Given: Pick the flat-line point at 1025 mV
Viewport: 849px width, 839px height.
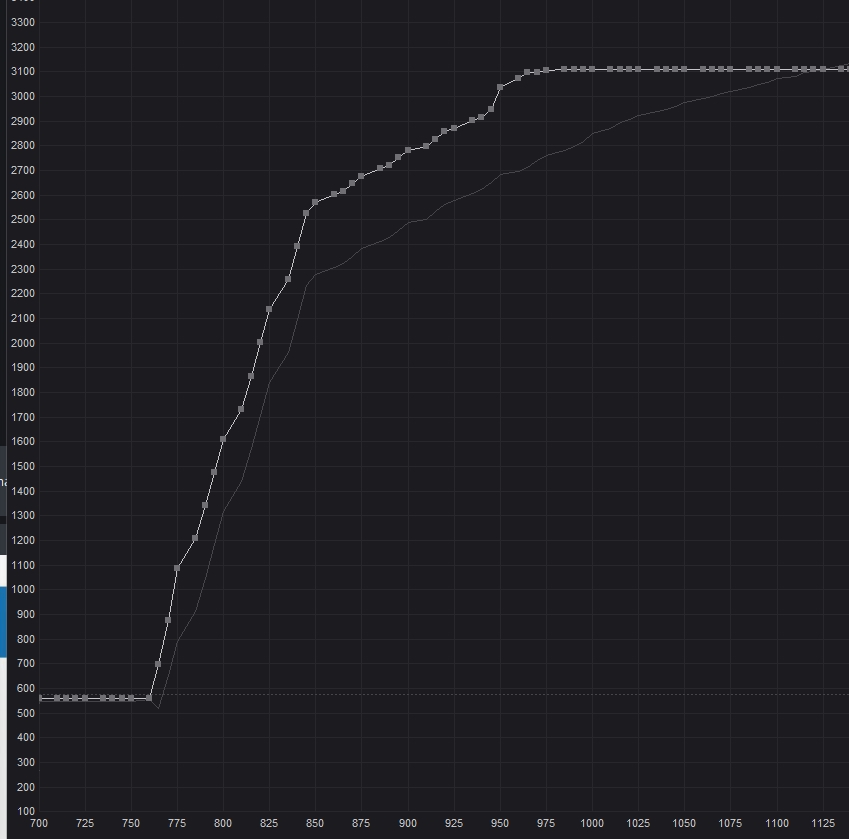Looking at the screenshot, I should [638, 69].
